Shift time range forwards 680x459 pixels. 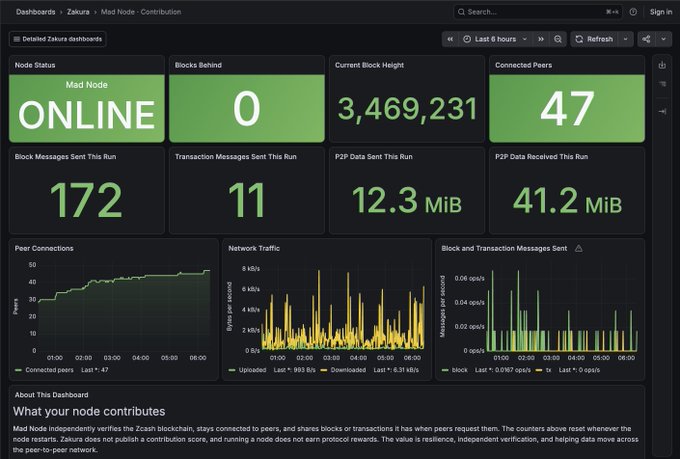(x=541, y=39)
